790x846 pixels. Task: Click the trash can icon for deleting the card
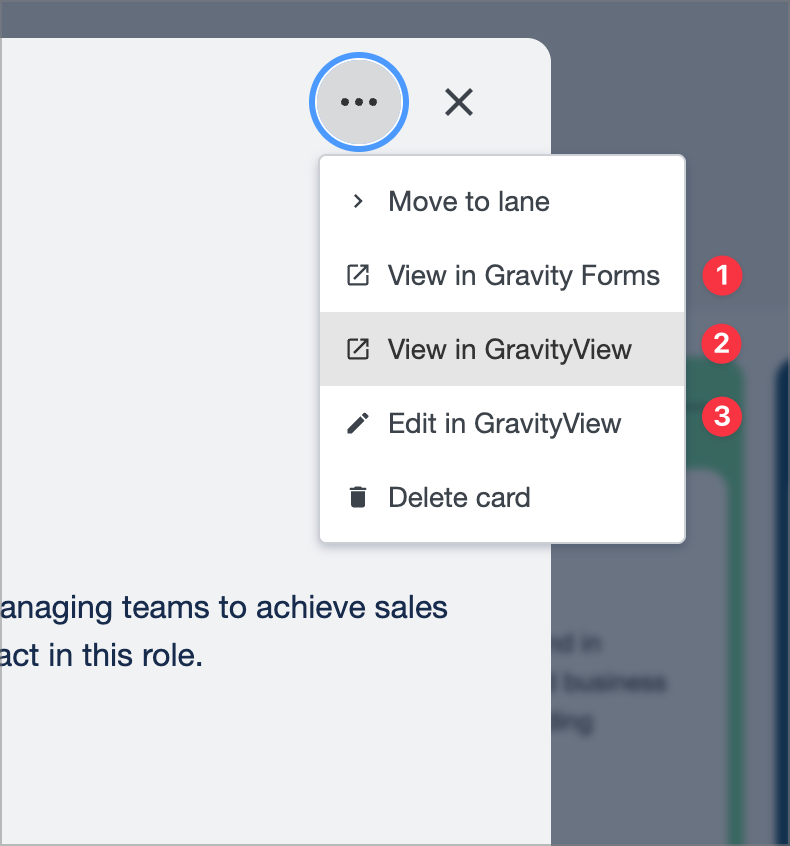[x=357, y=497]
